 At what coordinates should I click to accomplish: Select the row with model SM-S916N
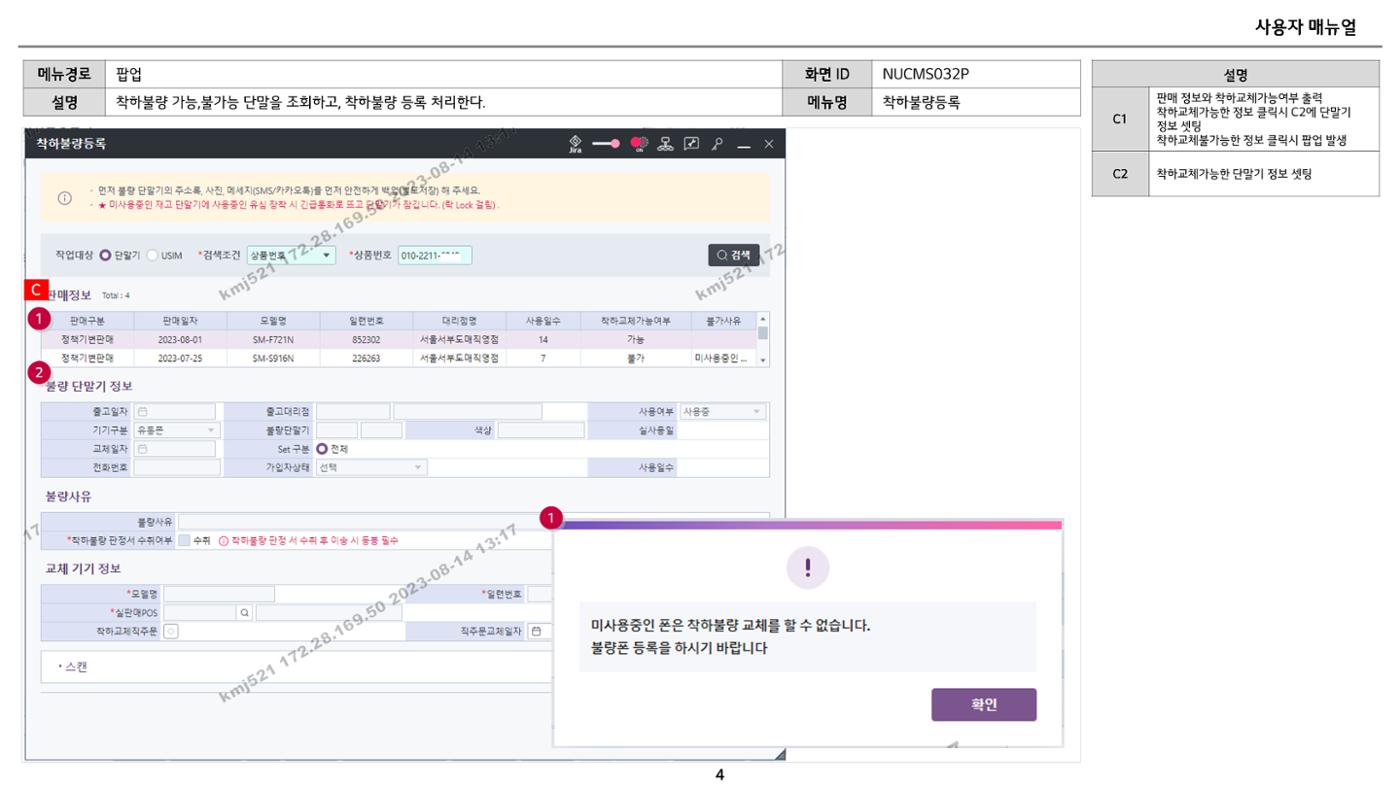coord(399,357)
